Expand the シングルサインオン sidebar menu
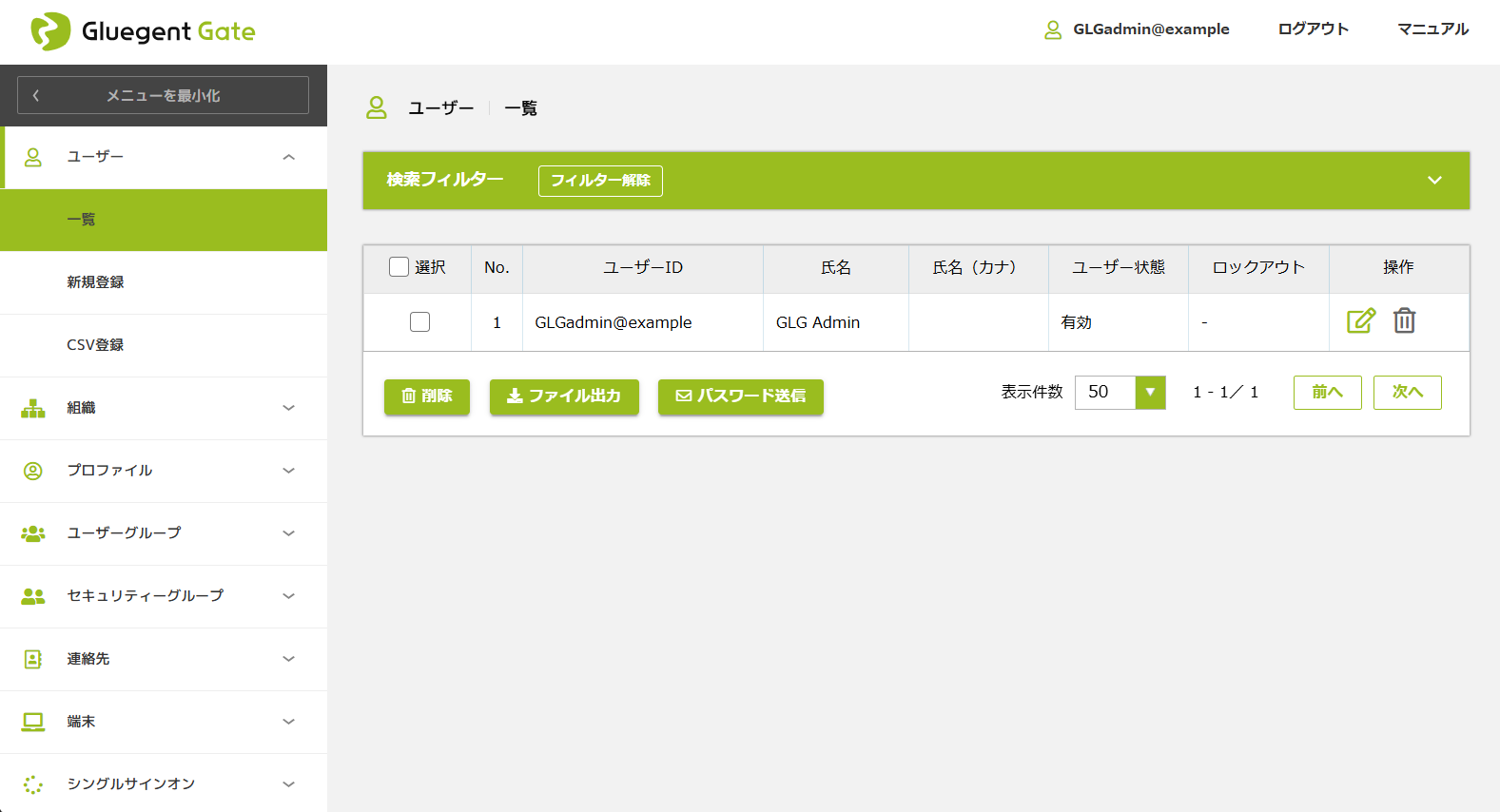1500x812 pixels. [x=289, y=784]
